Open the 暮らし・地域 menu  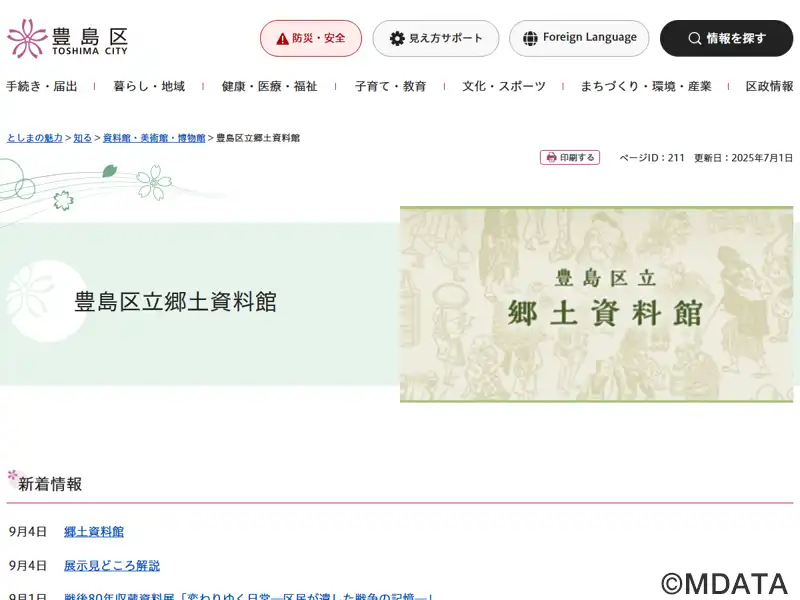149,86
